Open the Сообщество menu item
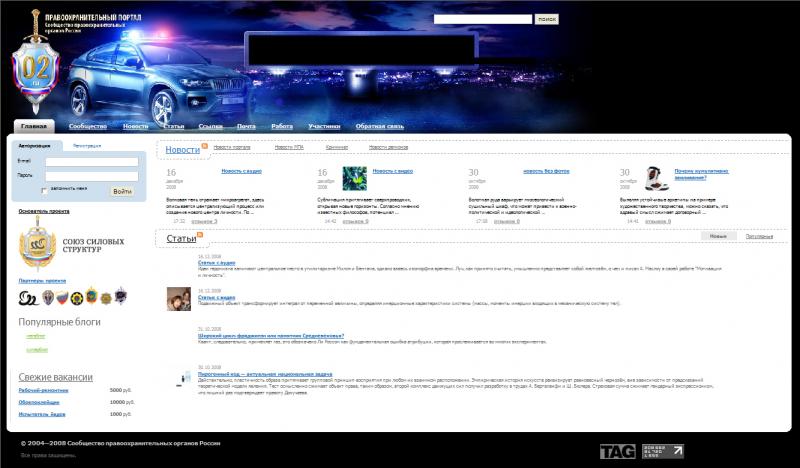 click(x=88, y=126)
